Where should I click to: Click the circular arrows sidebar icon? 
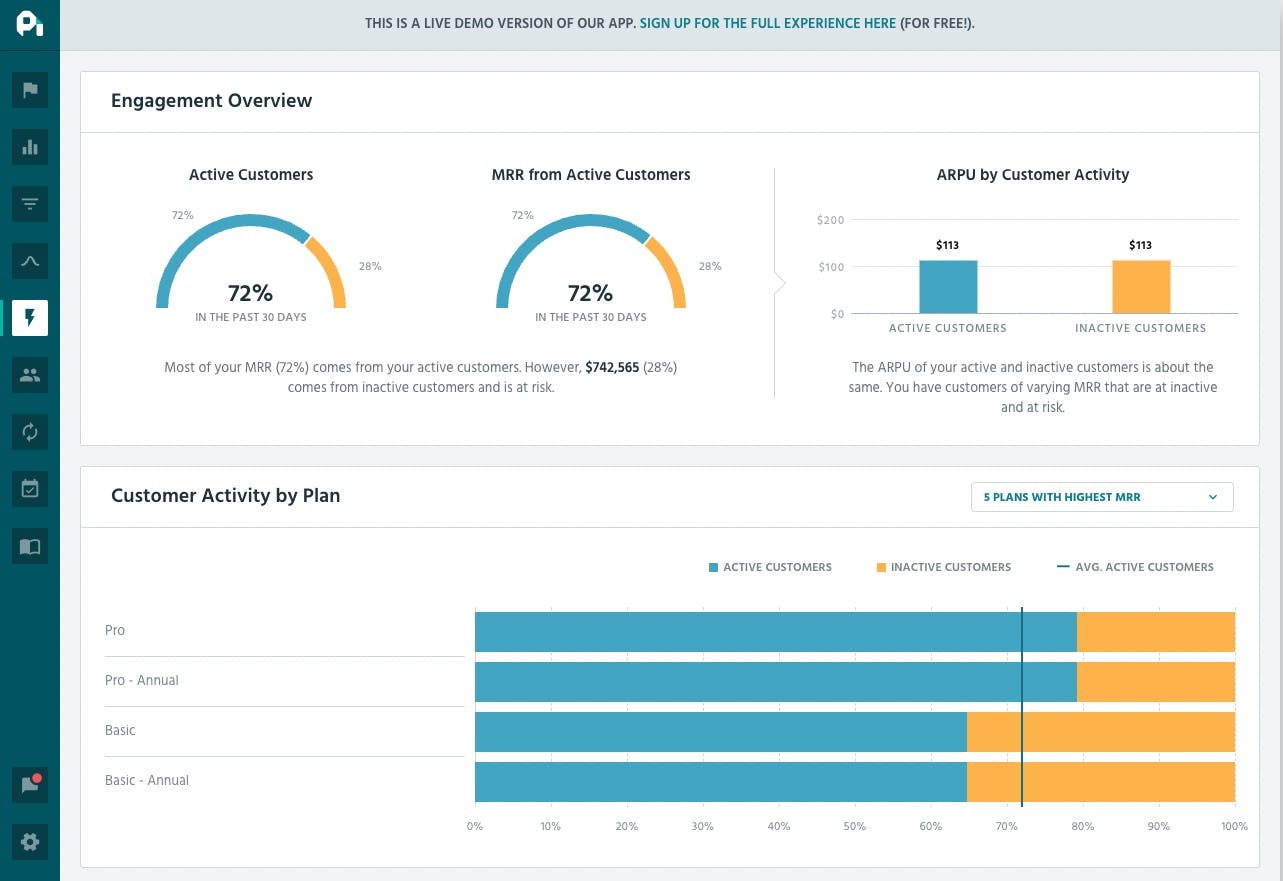click(x=30, y=433)
